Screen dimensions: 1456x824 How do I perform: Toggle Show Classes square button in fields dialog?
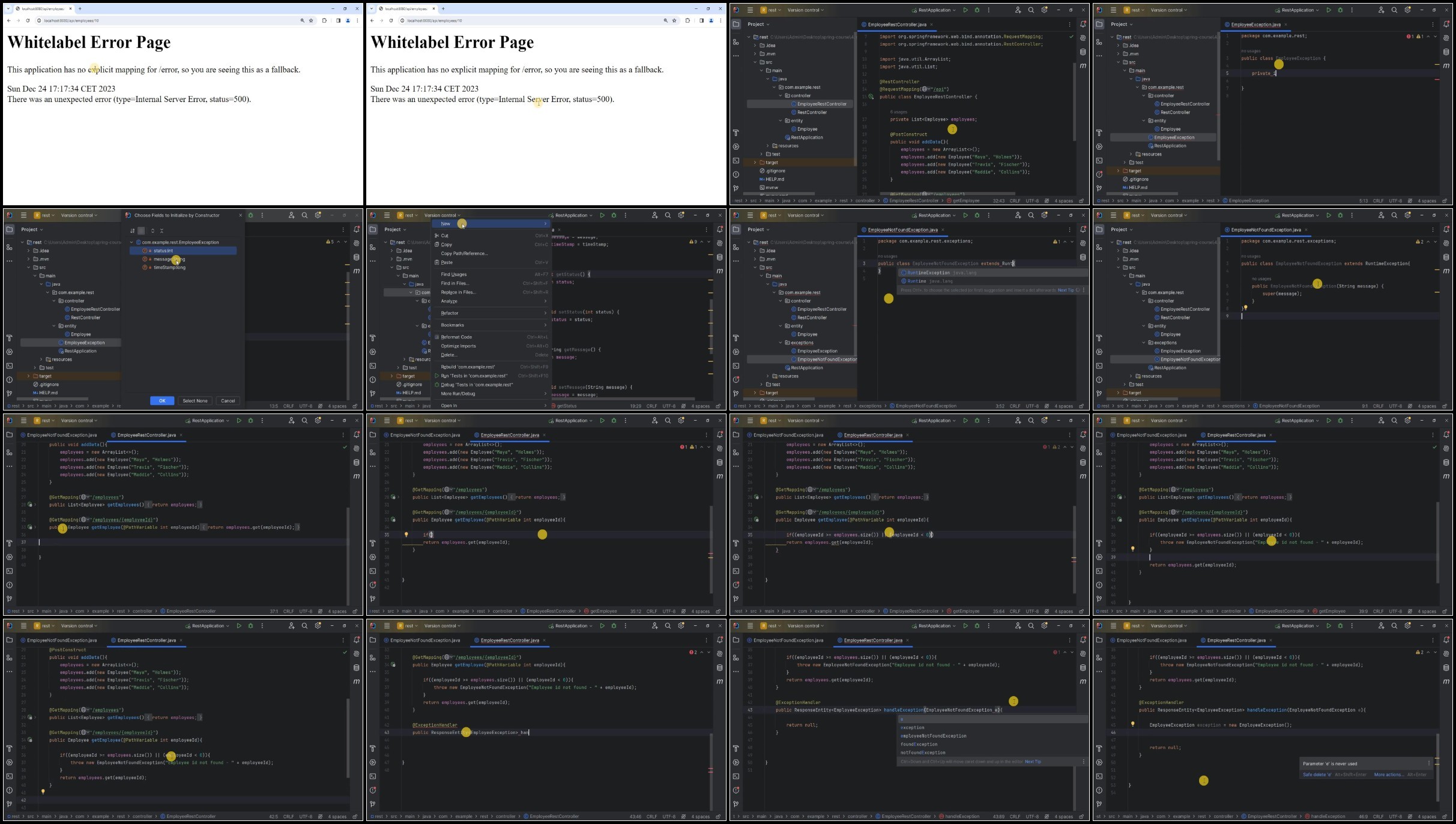coord(142,230)
